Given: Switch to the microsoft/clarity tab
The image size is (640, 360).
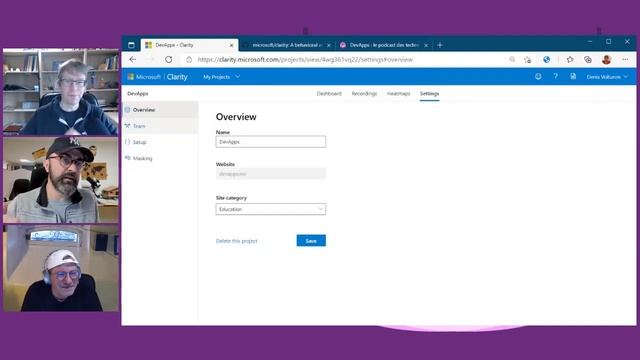Looking at the screenshot, I should coord(287,45).
